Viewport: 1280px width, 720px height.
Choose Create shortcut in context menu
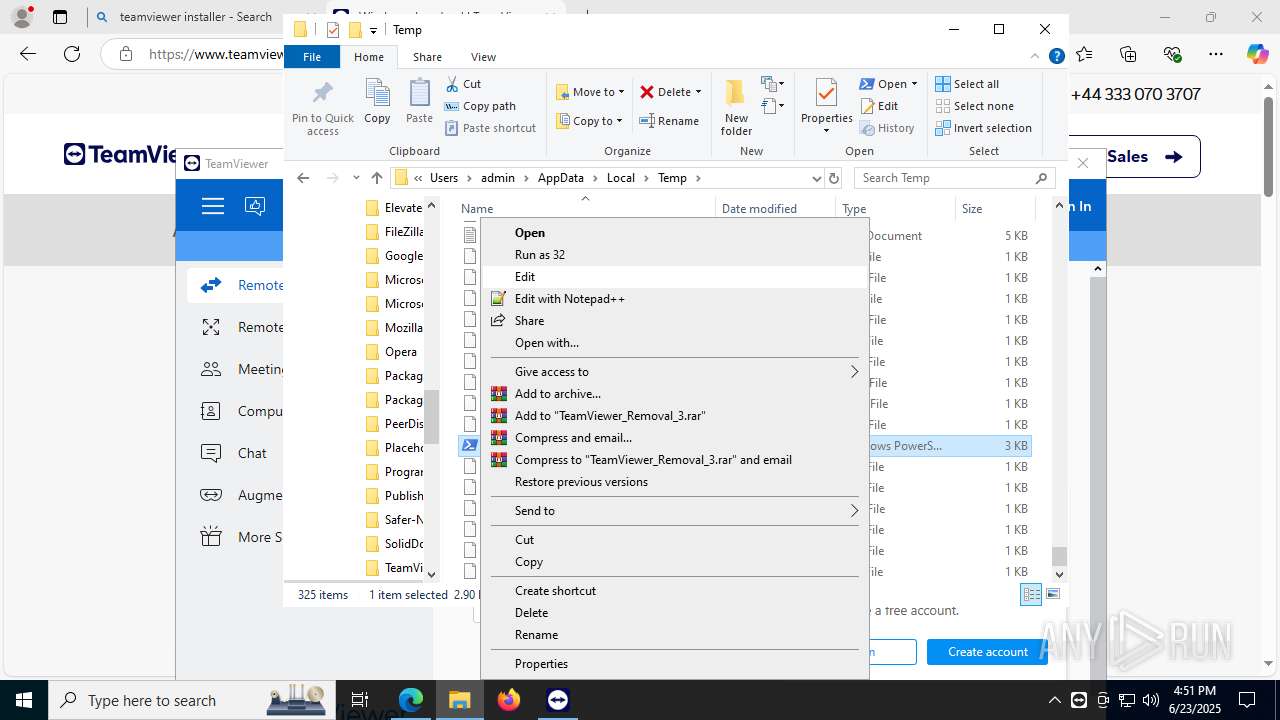674,590
